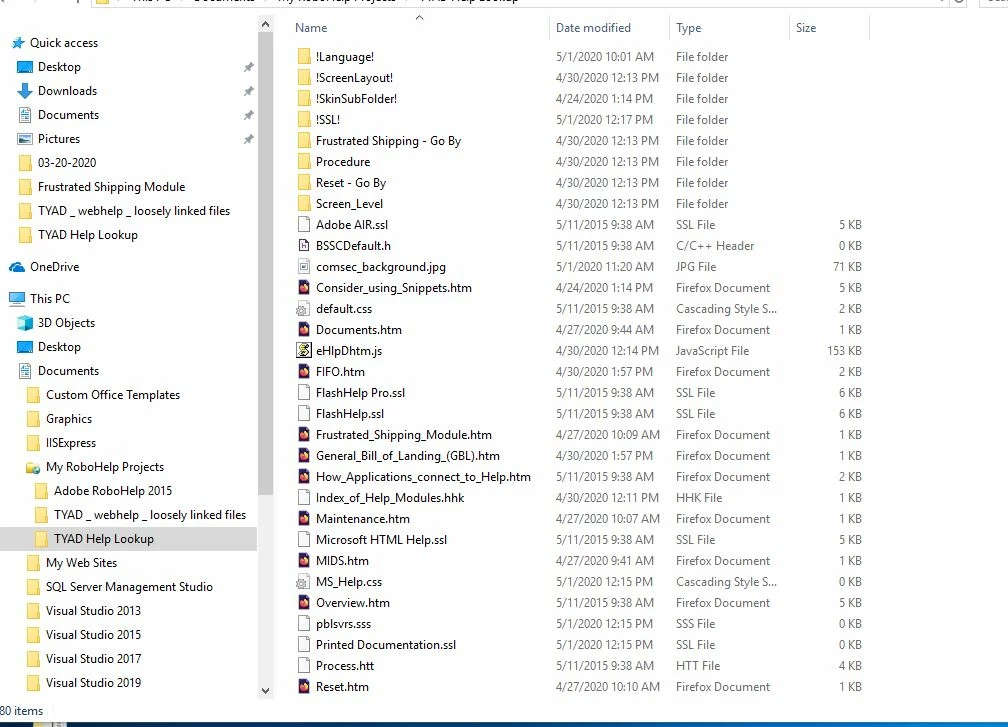Select the !ScreenLayout! folder name

click(354, 78)
